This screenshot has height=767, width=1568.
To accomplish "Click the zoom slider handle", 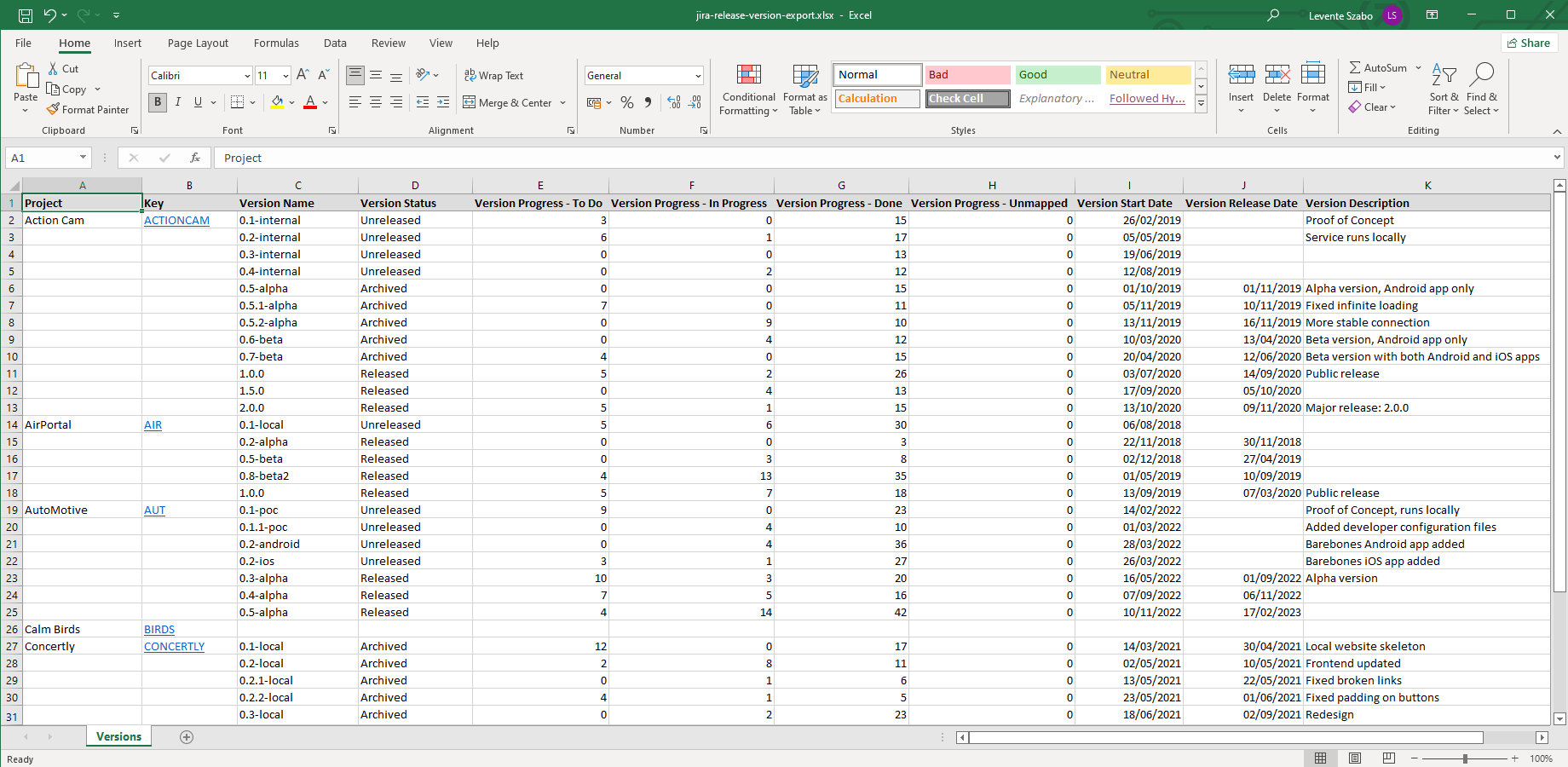I will [1465, 758].
